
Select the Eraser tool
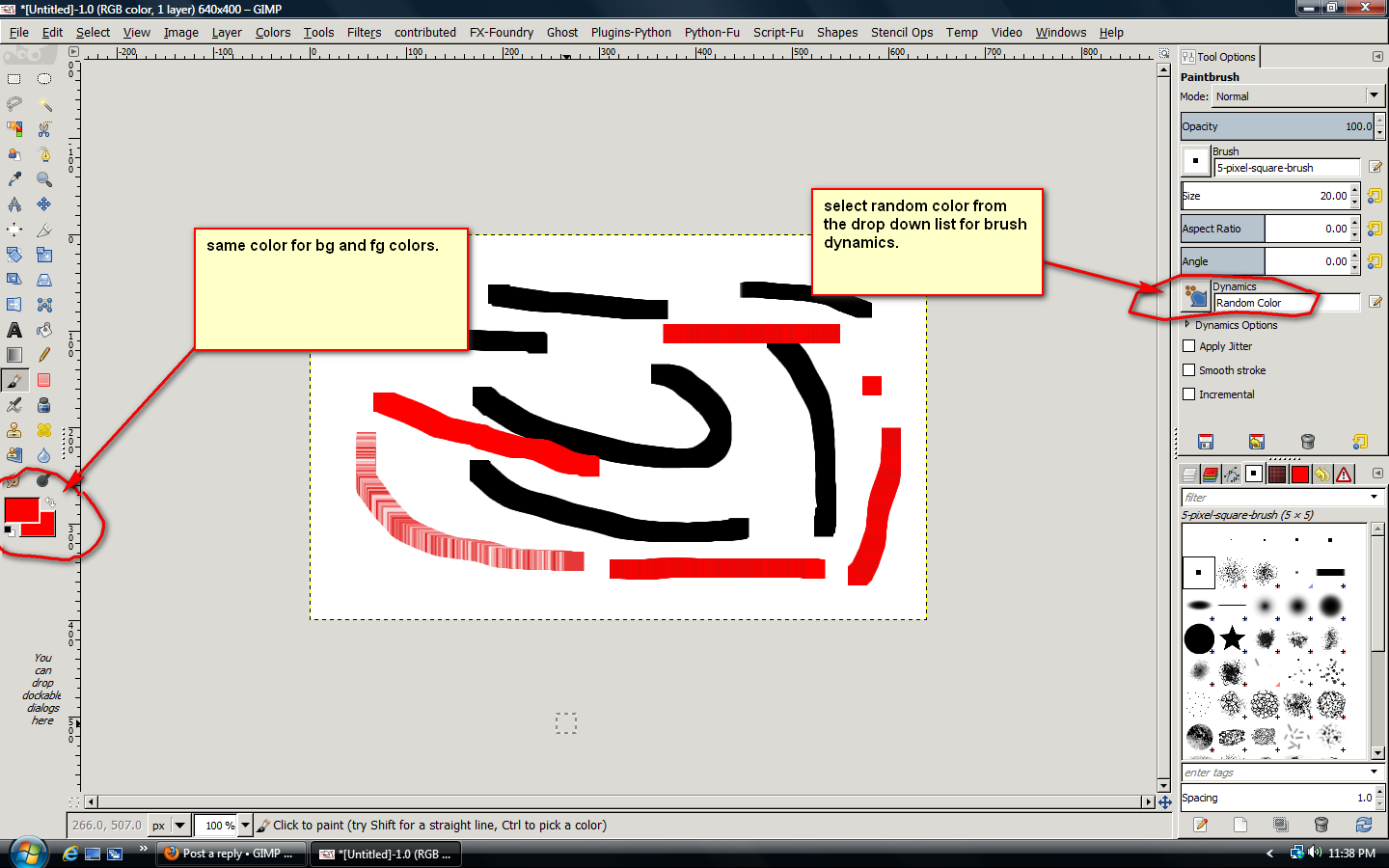point(44,379)
